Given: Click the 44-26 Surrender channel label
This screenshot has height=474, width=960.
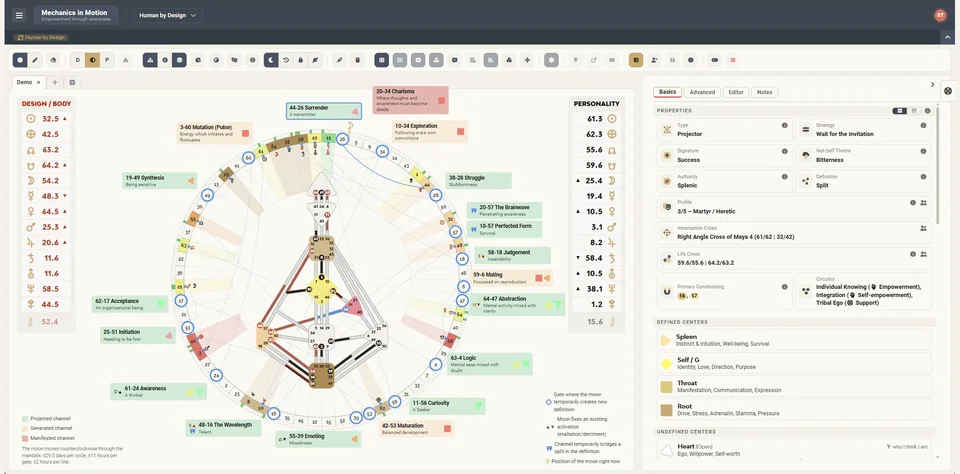Looking at the screenshot, I should click(324, 111).
